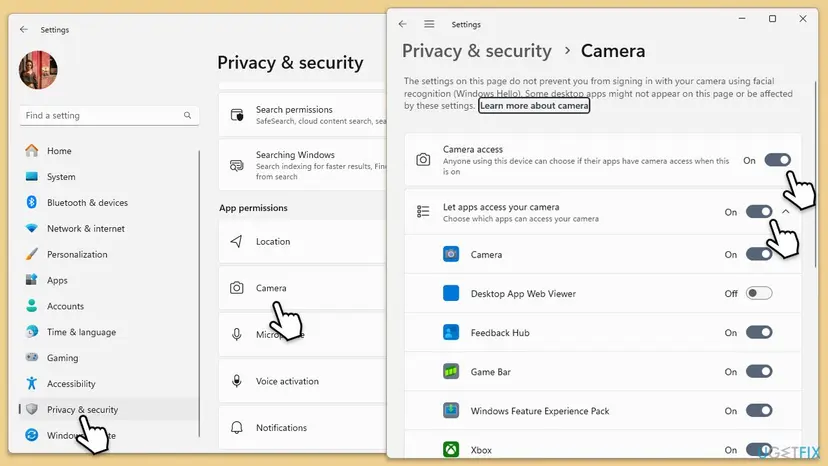Click the search magnifier icon in Find a setting
Viewport: 828px width, 466px height.
coord(187,115)
